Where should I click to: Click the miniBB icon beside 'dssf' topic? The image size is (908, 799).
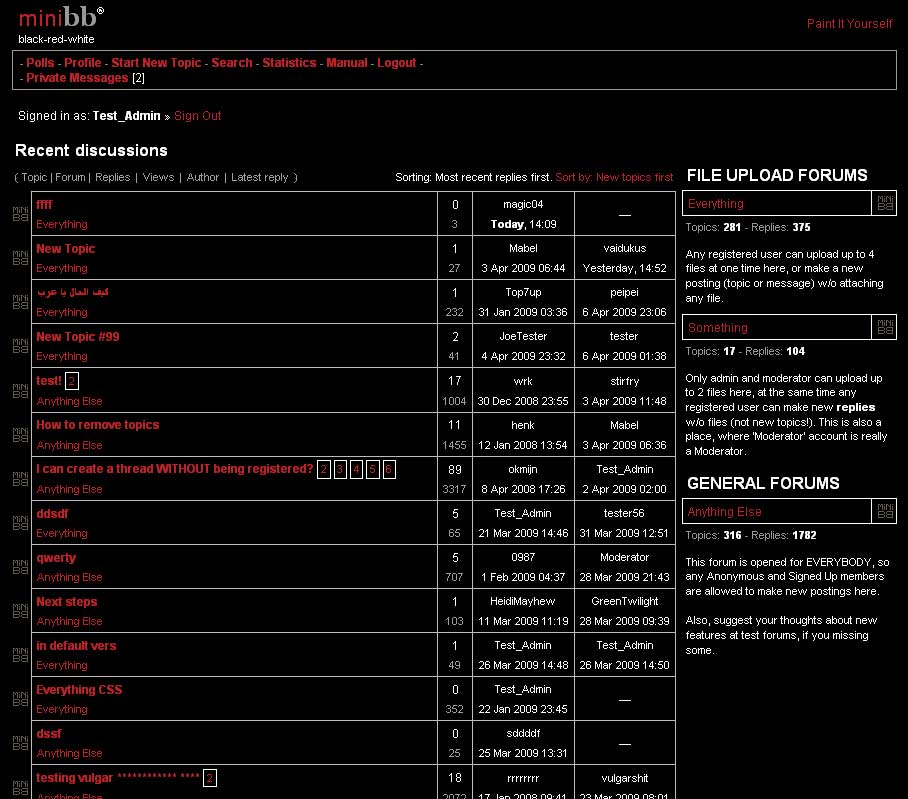[20, 742]
